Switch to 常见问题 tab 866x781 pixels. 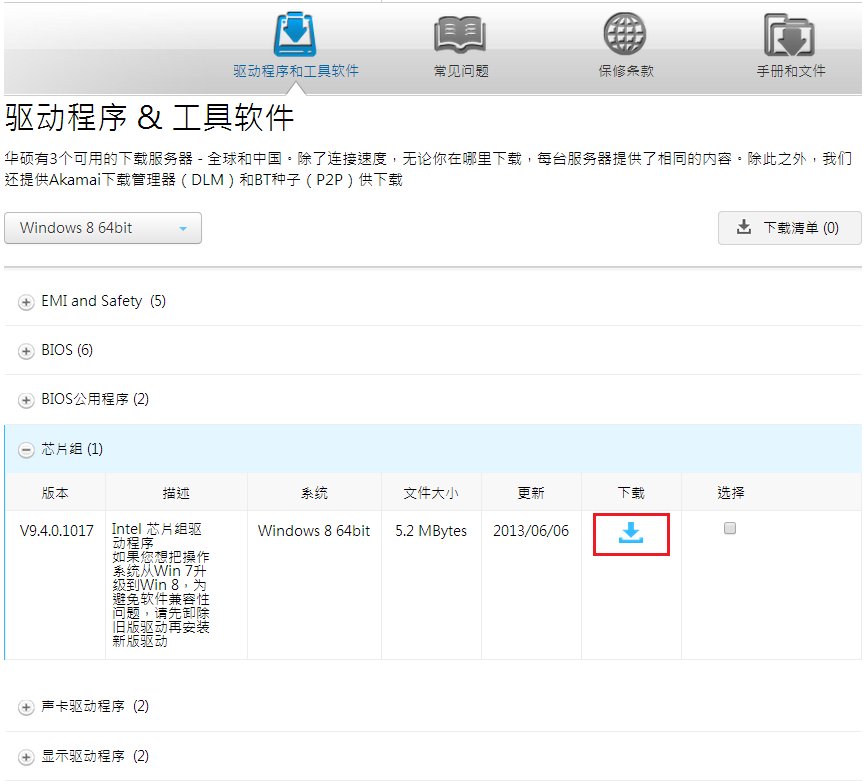pyautogui.click(x=461, y=71)
